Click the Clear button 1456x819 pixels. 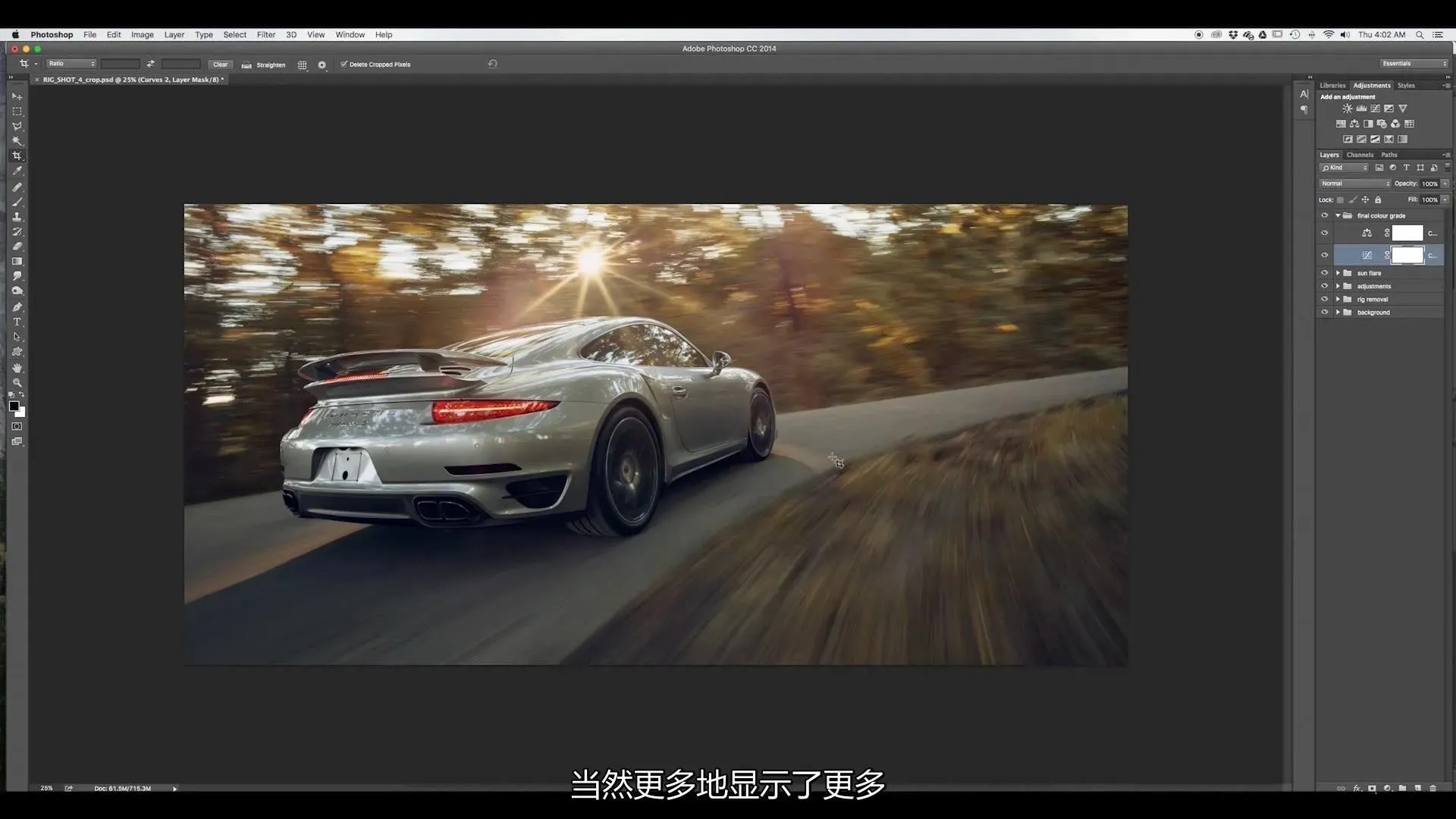pos(220,64)
